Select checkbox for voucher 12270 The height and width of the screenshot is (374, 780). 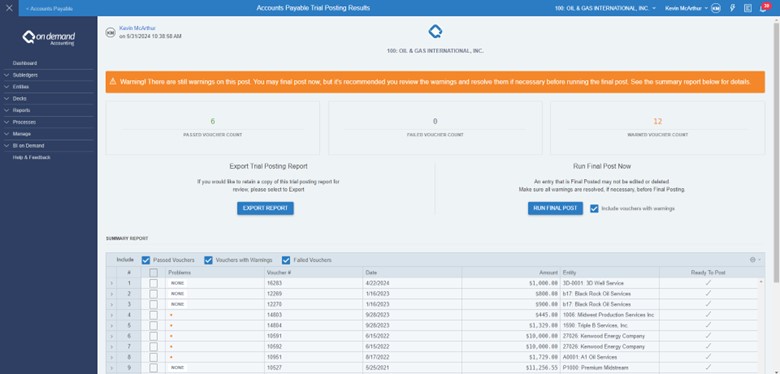click(153, 304)
